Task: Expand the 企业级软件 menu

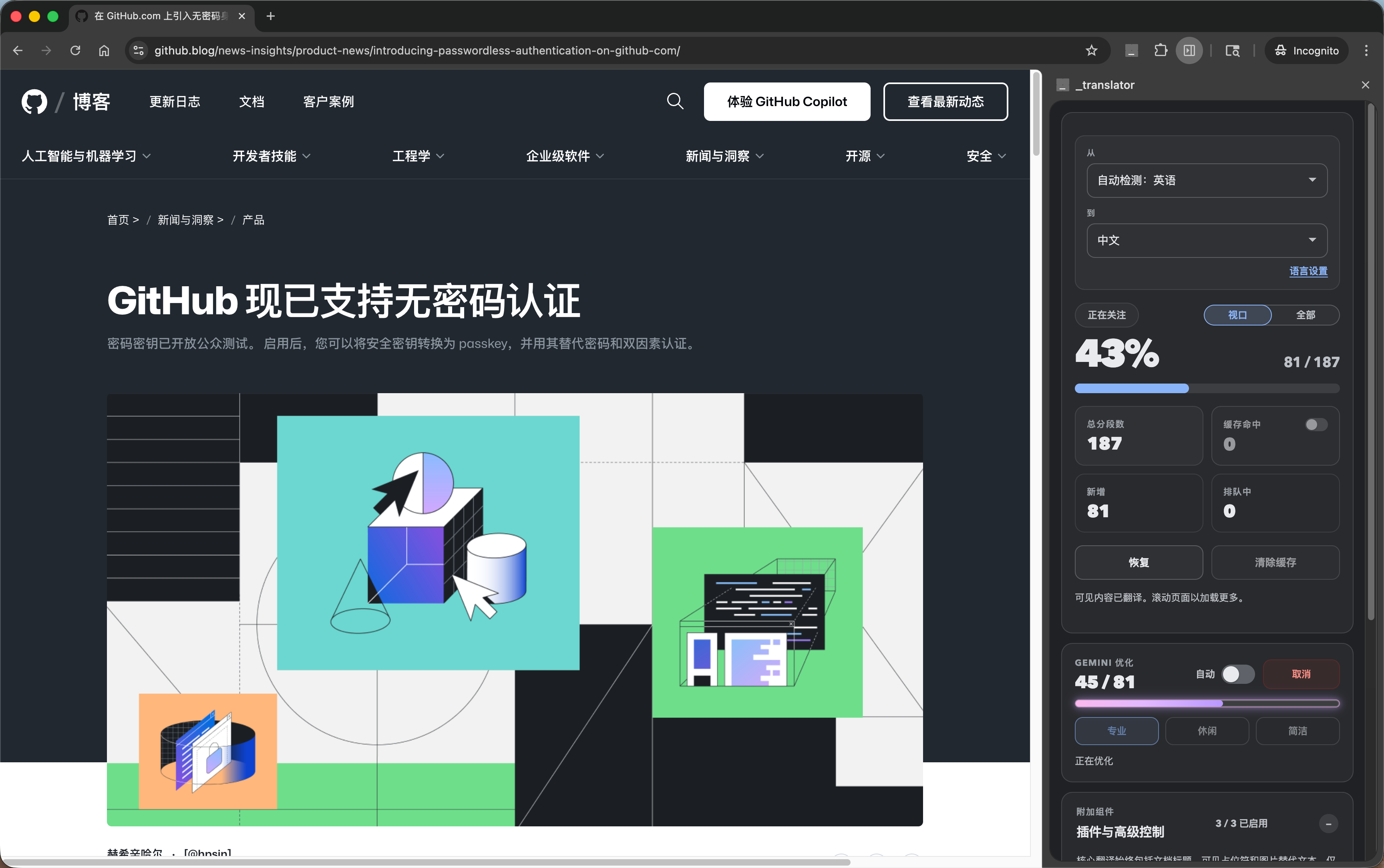Action: click(x=565, y=156)
